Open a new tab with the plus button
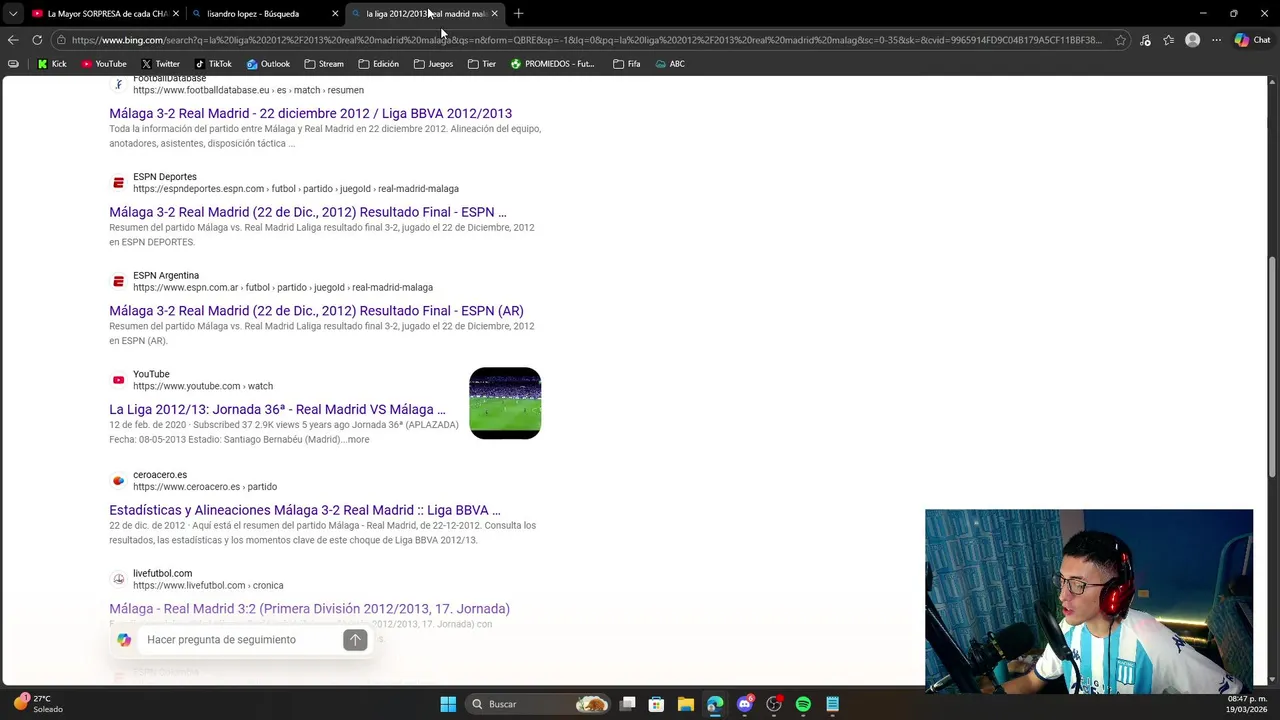Screen dimensions: 1280x720 (518, 13)
